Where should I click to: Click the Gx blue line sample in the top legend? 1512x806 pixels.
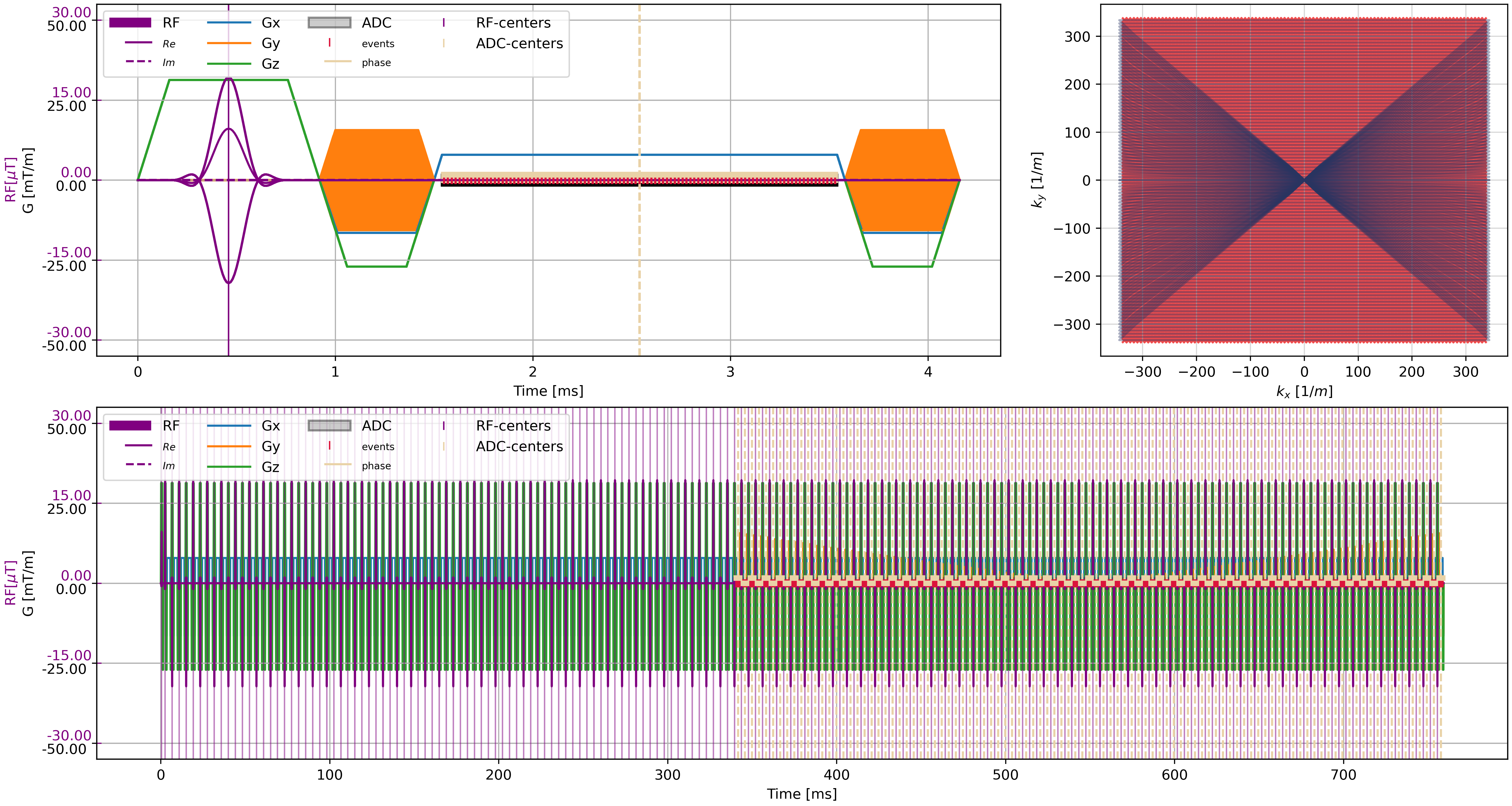click(229, 23)
